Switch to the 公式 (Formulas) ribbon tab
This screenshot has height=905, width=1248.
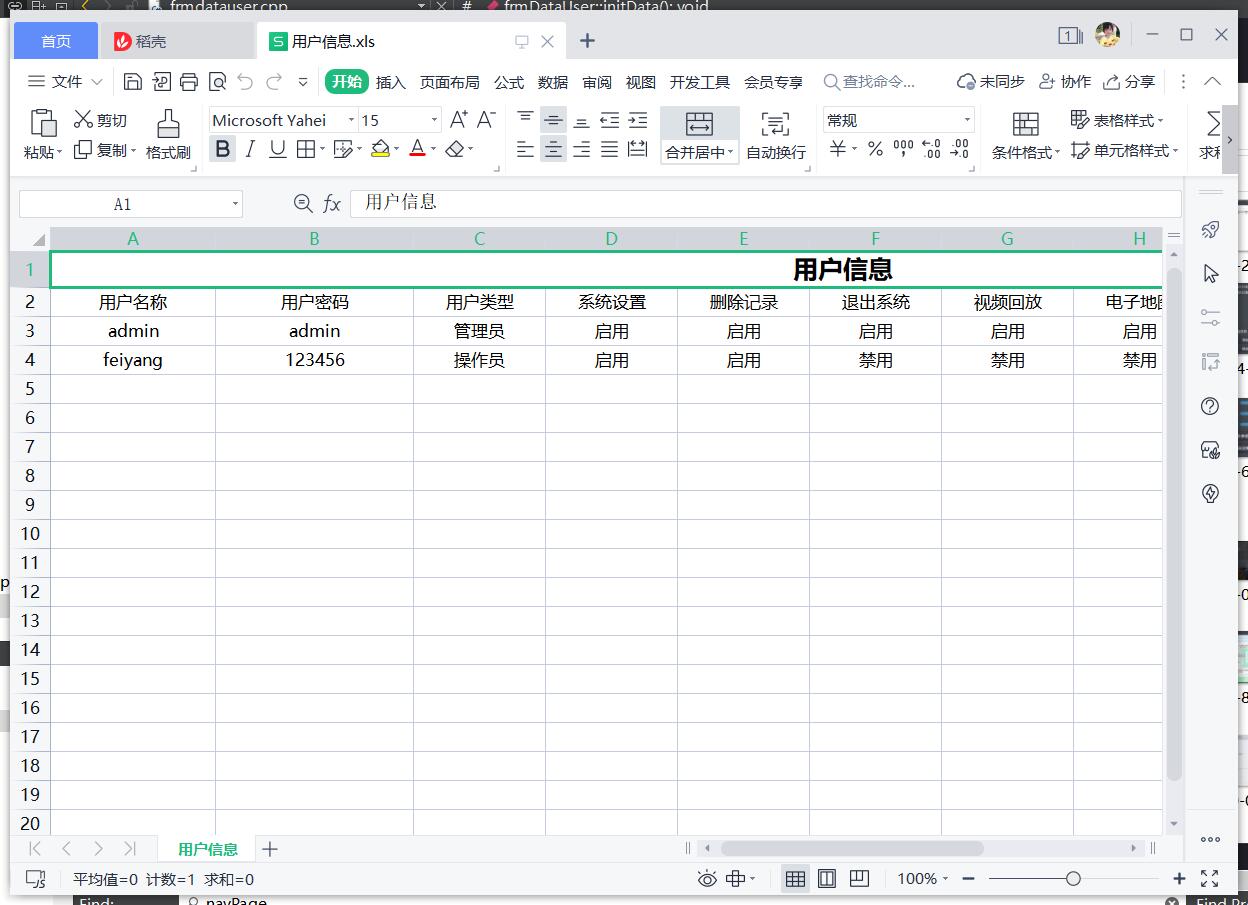click(x=508, y=82)
